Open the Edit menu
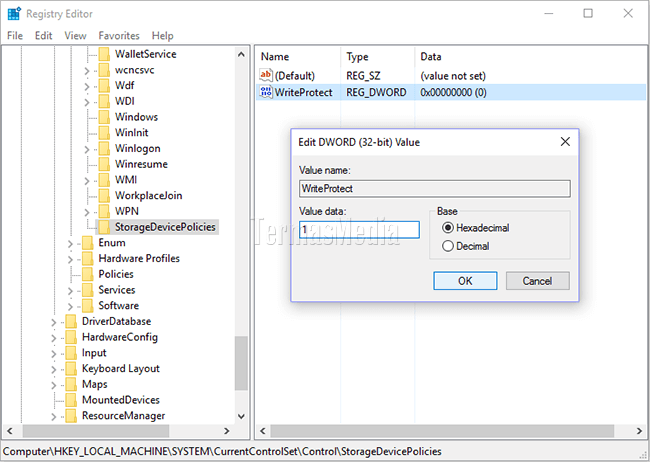This screenshot has height=462, width=650. 44,36
